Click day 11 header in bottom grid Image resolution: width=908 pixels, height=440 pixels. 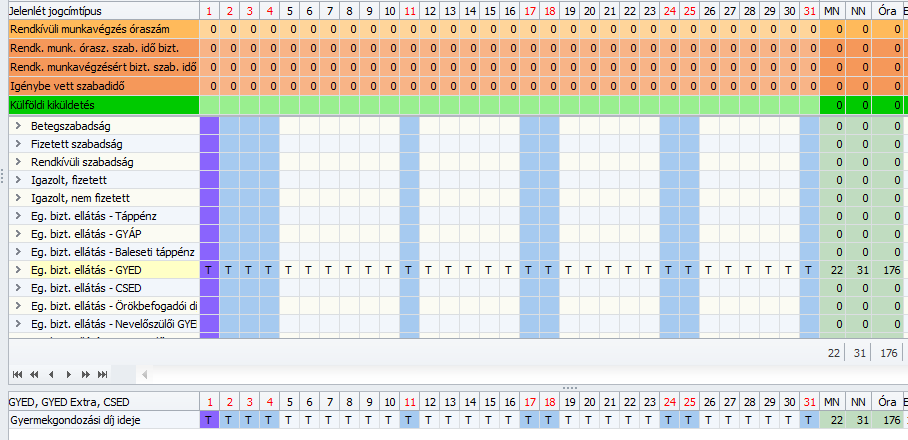[x=409, y=402]
